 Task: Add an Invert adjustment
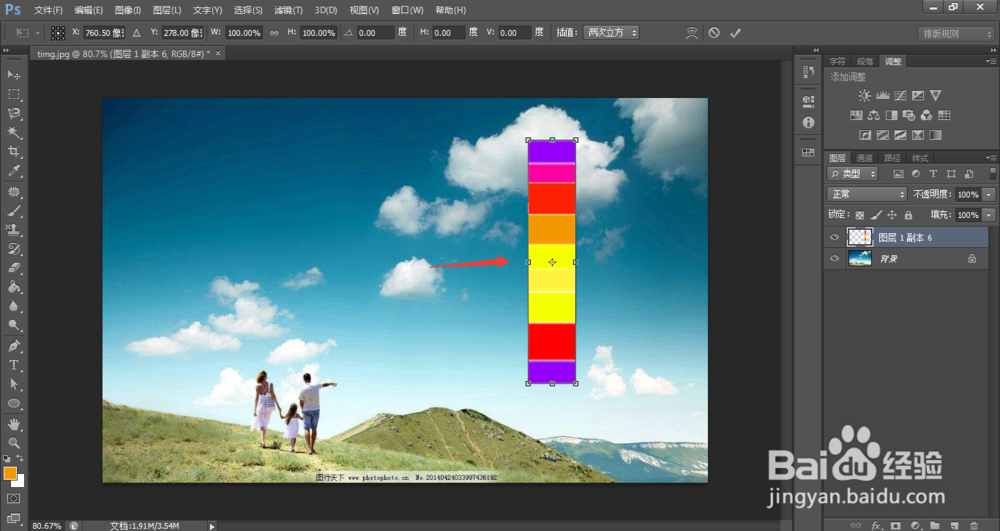click(865, 135)
